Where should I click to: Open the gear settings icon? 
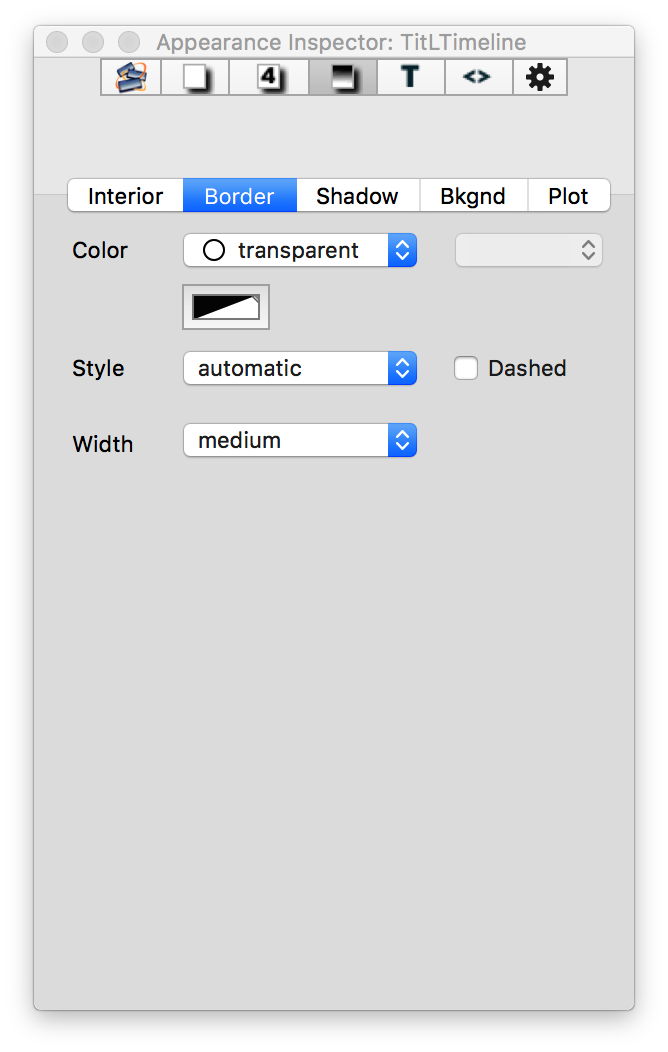point(539,77)
